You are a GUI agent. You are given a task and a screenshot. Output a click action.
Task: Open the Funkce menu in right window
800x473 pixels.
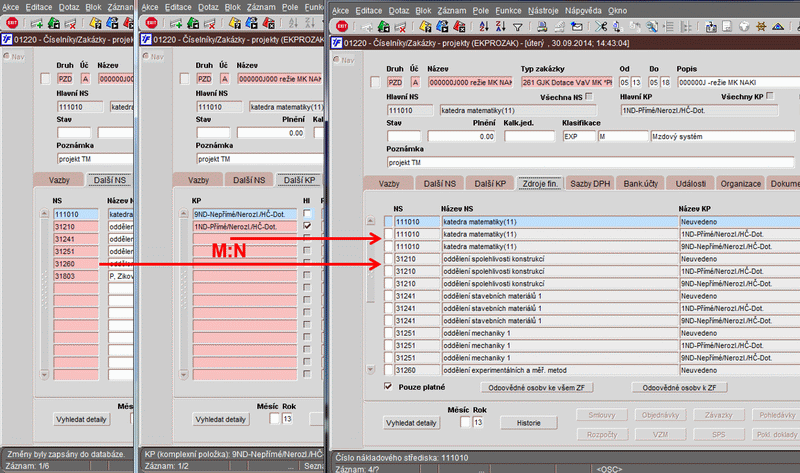coord(508,10)
